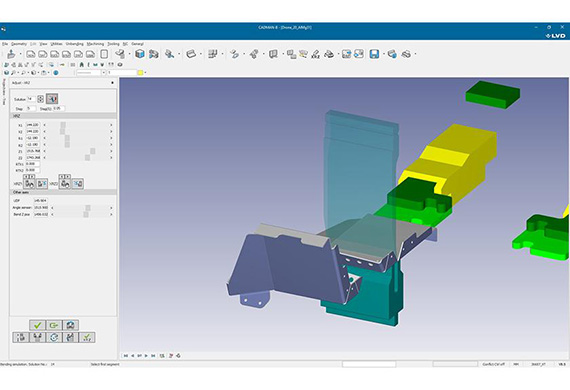The image size is (570, 390).
Task: Click the tall sheet outline icon in the main toolbar
Action: coord(104,54)
